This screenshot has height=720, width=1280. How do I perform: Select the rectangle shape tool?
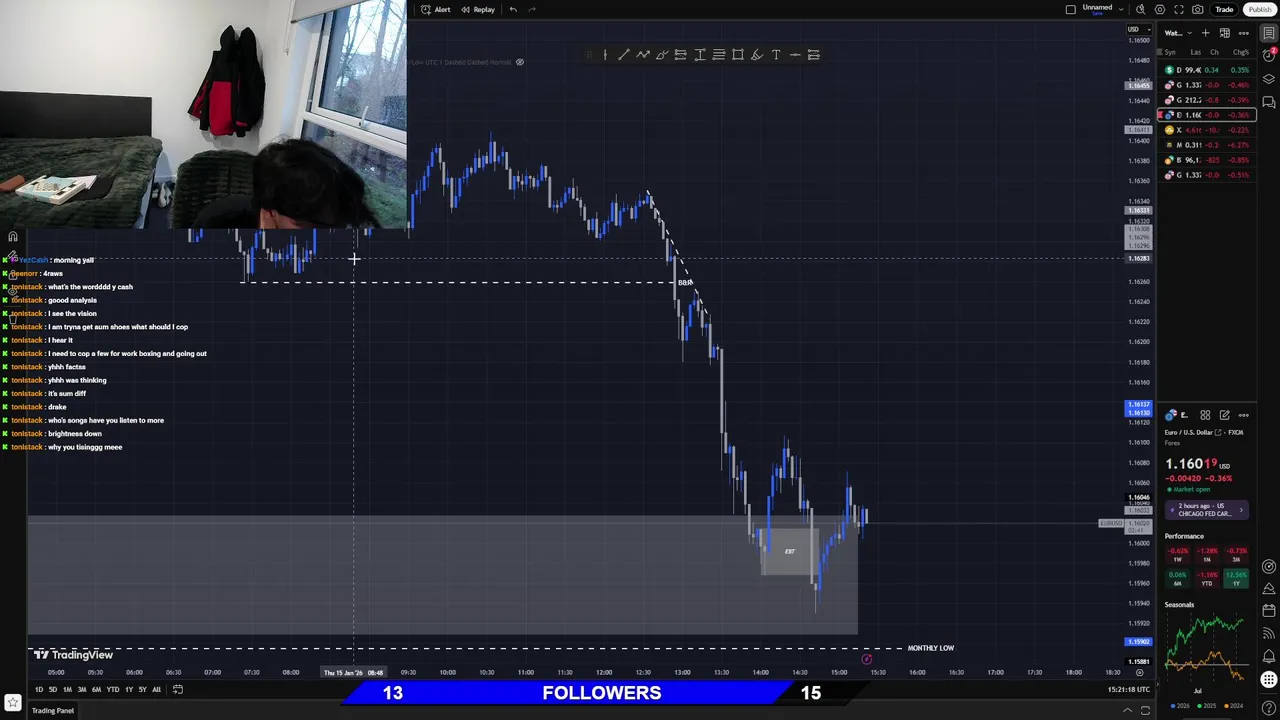[x=738, y=55]
